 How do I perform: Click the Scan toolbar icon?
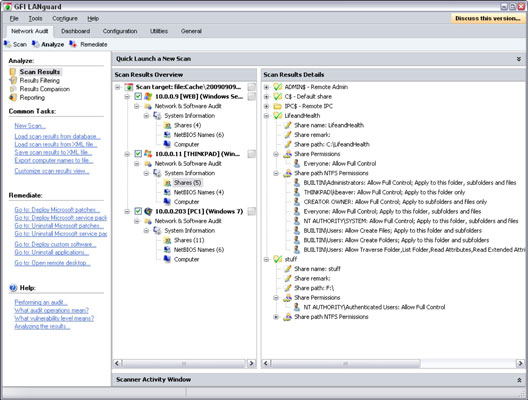tap(7, 44)
